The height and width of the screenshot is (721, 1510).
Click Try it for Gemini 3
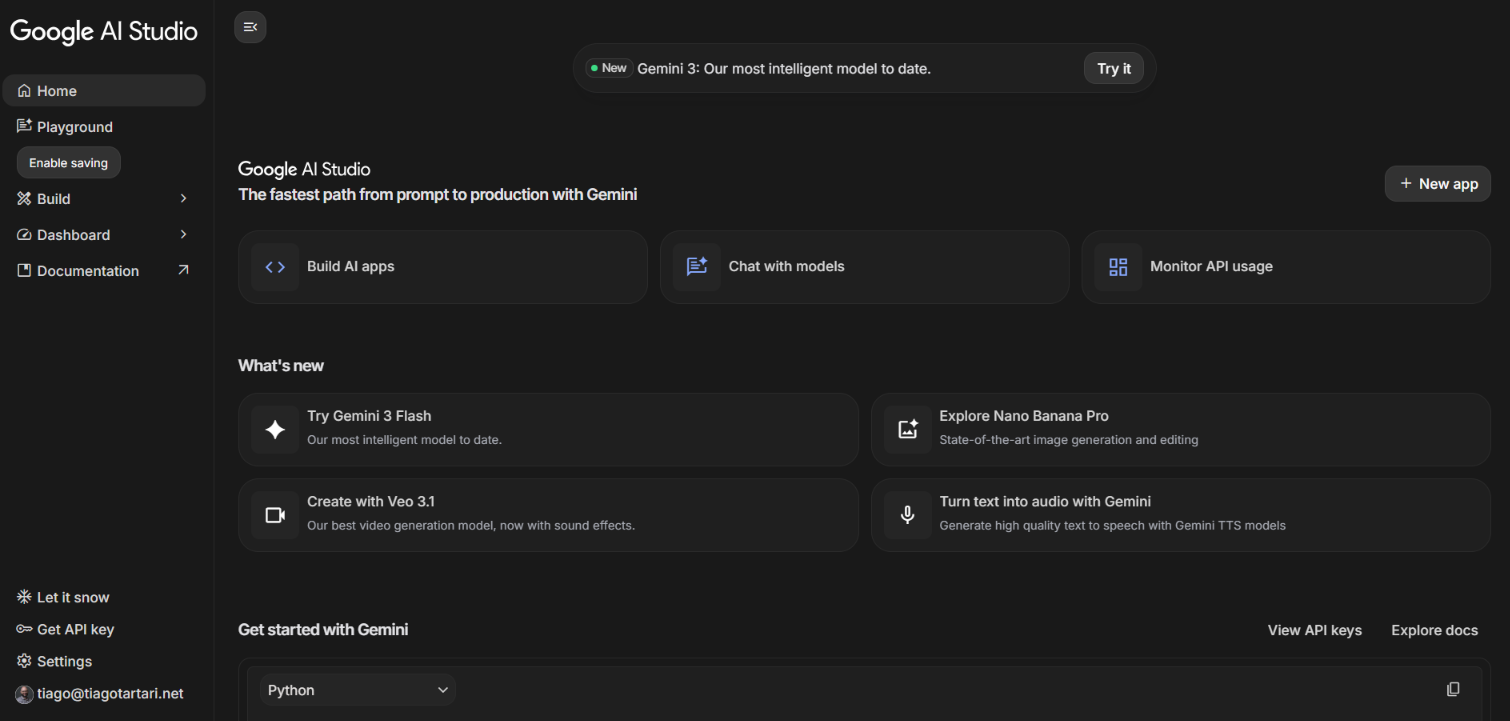tap(1113, 68)
